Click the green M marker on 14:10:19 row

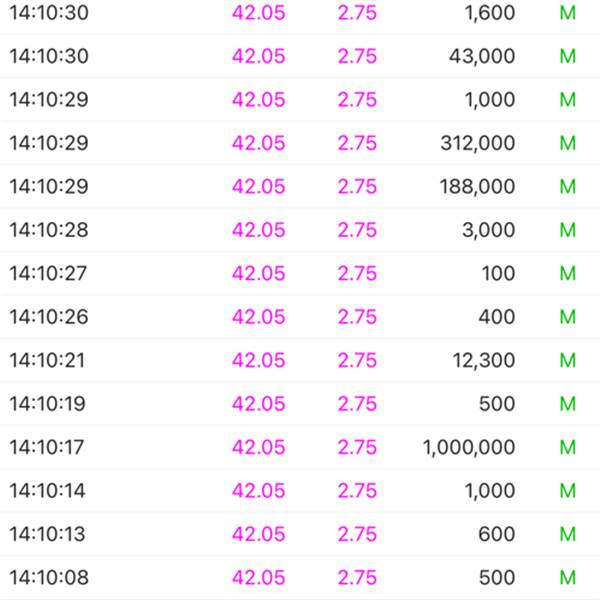tap(567, 404)
